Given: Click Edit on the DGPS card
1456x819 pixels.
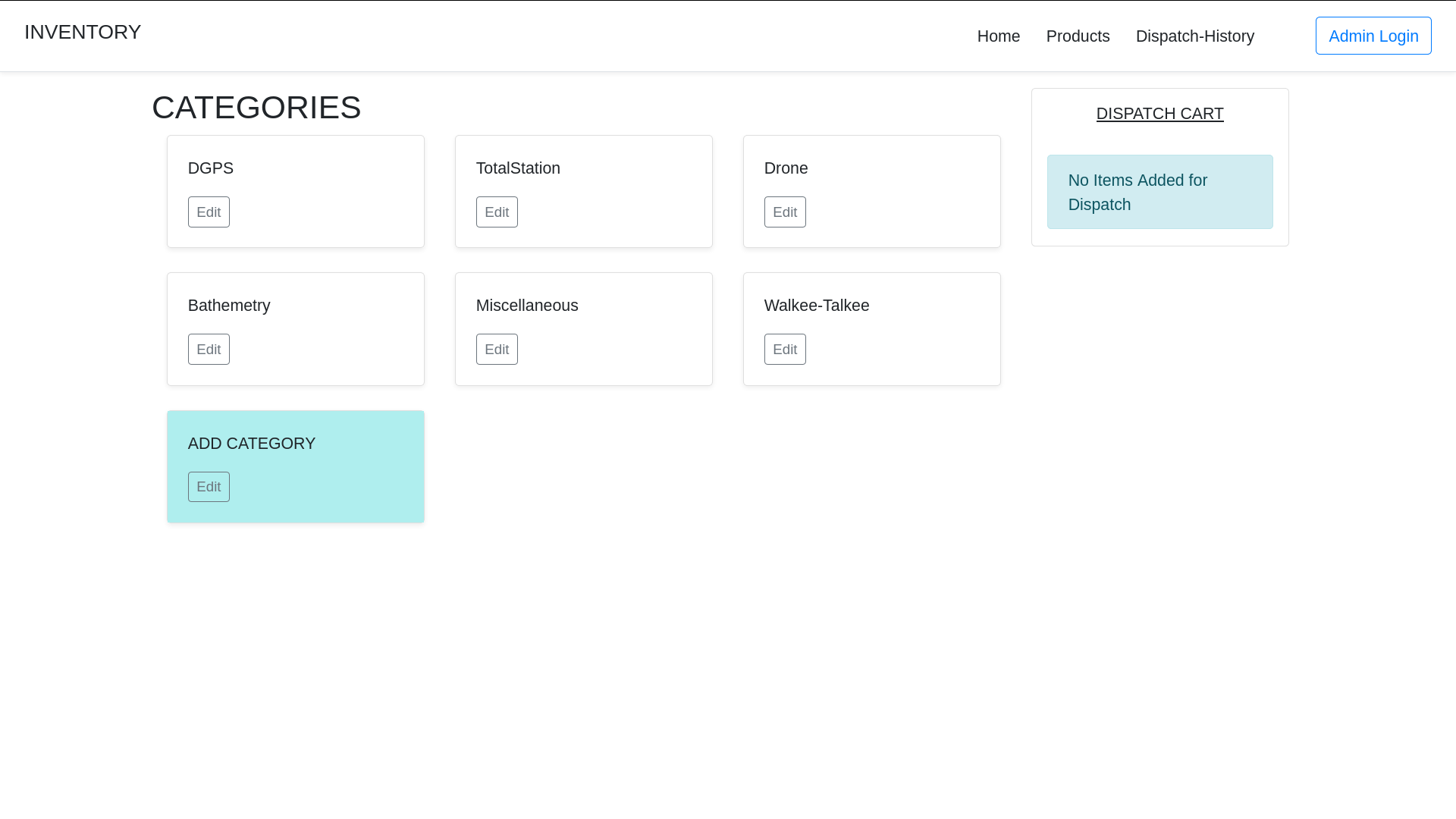Looking at the screenshot, I should [209, 212].
